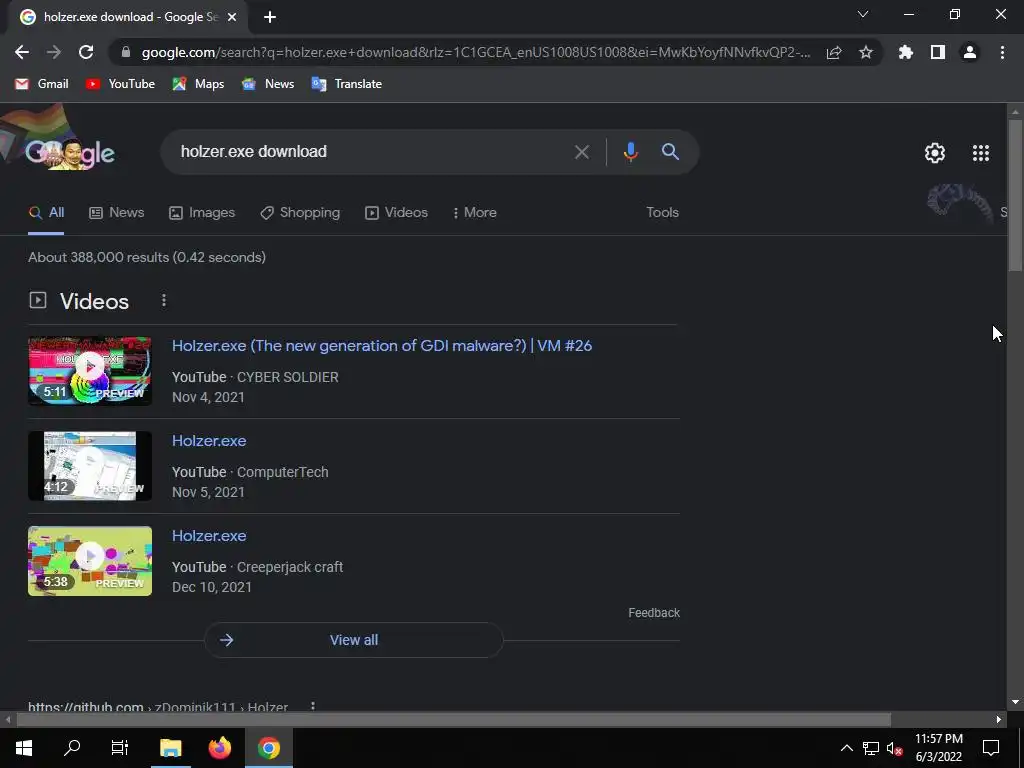Reload the page with refresh icon
Image resolution: width=1024 pixels, height=768 pixels.
tap(86, 52)
